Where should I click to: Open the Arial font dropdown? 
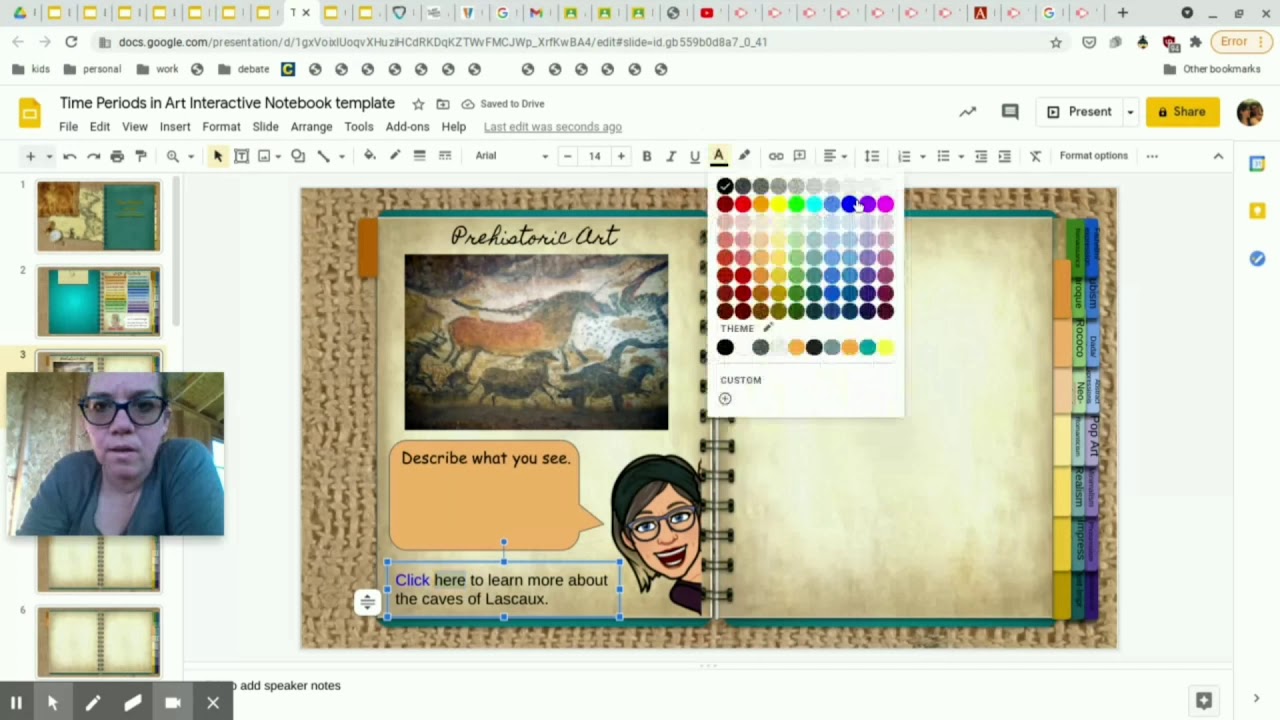pos(513,156)
